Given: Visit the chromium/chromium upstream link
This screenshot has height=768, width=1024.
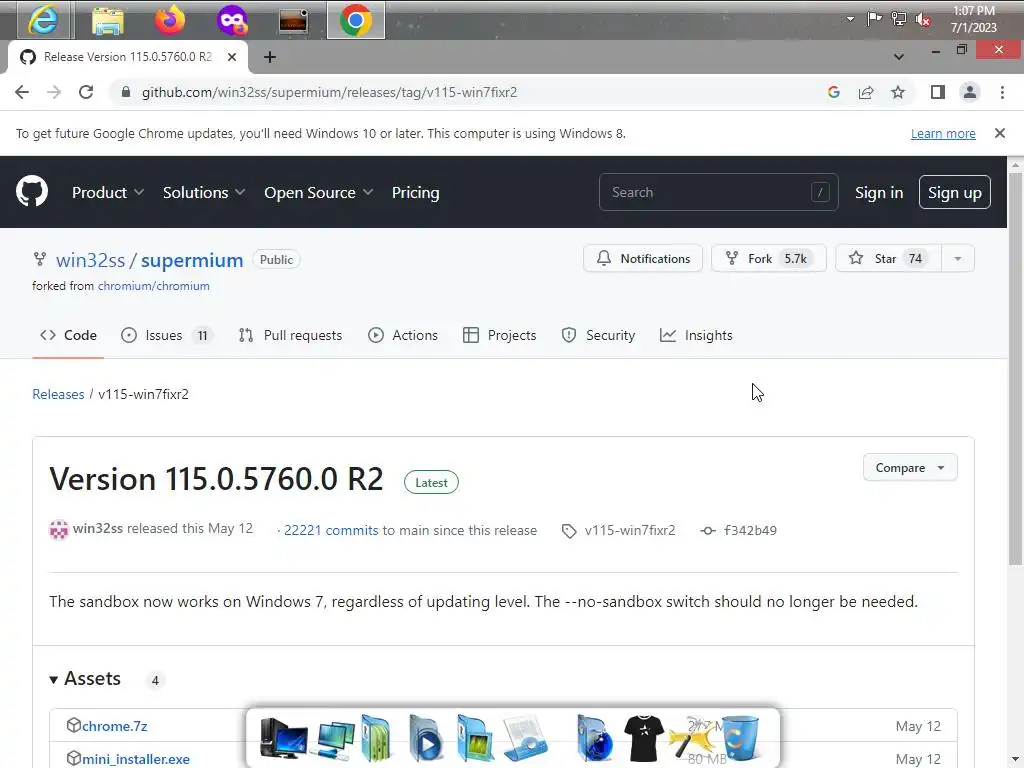Looking at the screenshot, I should click(153, 286).
